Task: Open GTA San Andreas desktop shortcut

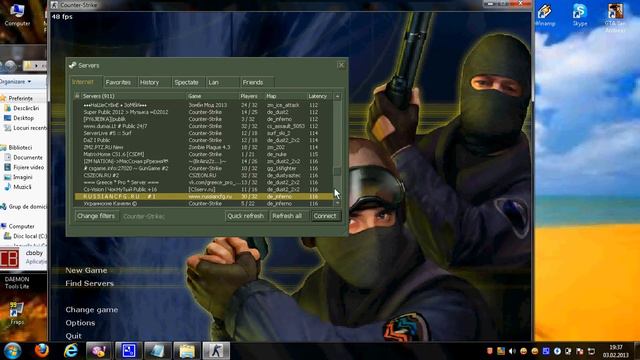Action: pyautogui.click(x=615, y=17)
